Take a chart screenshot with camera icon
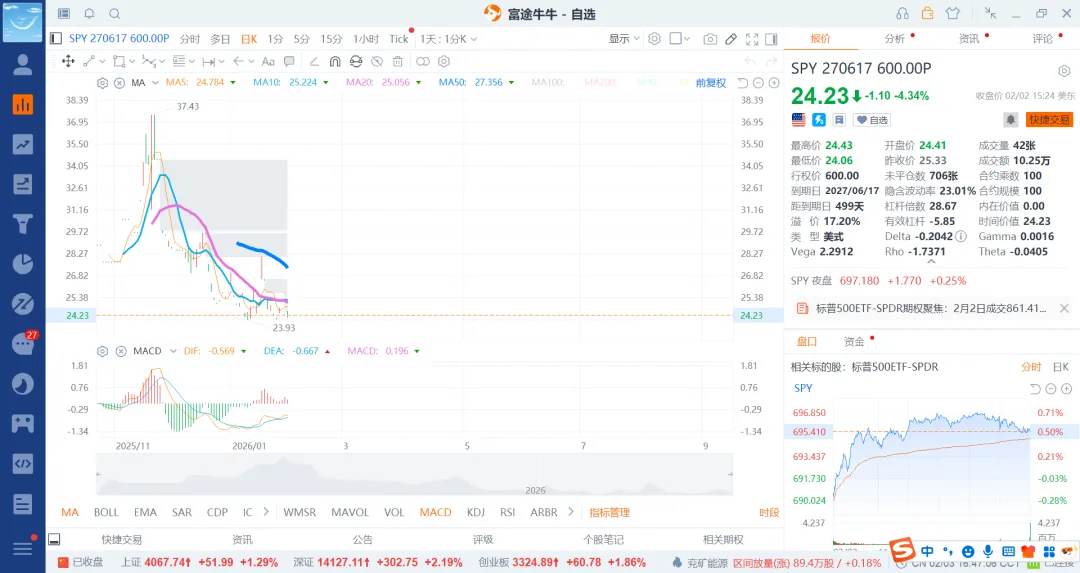This screenshot has width=1080, height=573. click(710, 39)
